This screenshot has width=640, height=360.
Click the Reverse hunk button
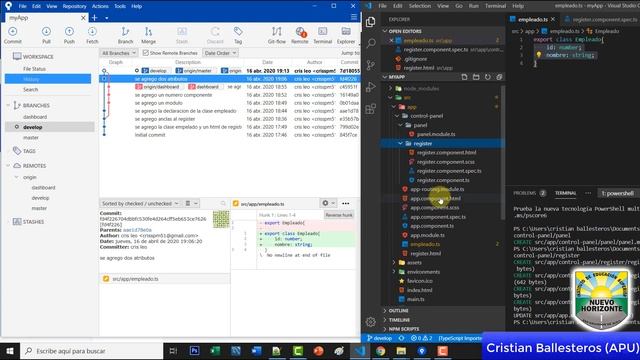click(339, 215)
